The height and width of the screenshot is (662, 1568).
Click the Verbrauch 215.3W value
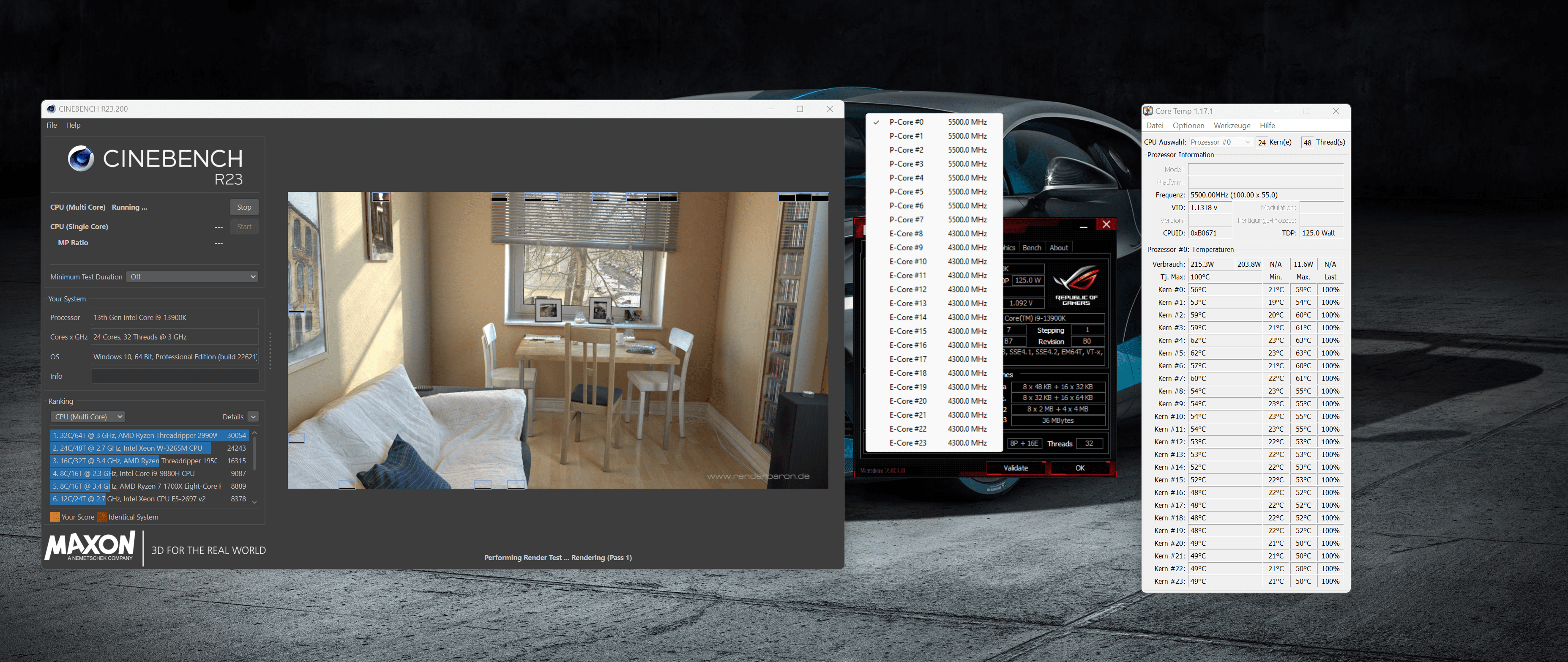1211,264
